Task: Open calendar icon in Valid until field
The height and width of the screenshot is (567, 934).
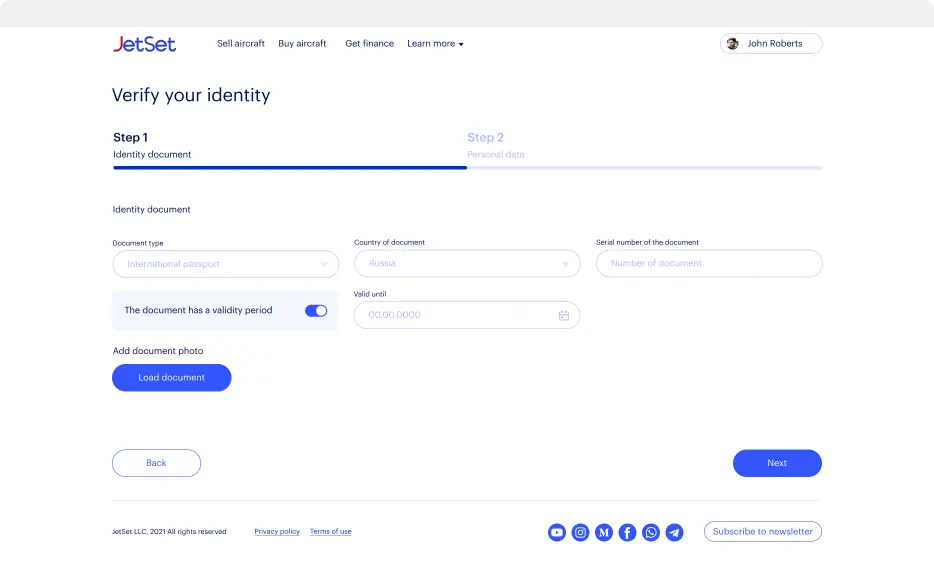Action: pyautogui.click(x=563, y=315)
